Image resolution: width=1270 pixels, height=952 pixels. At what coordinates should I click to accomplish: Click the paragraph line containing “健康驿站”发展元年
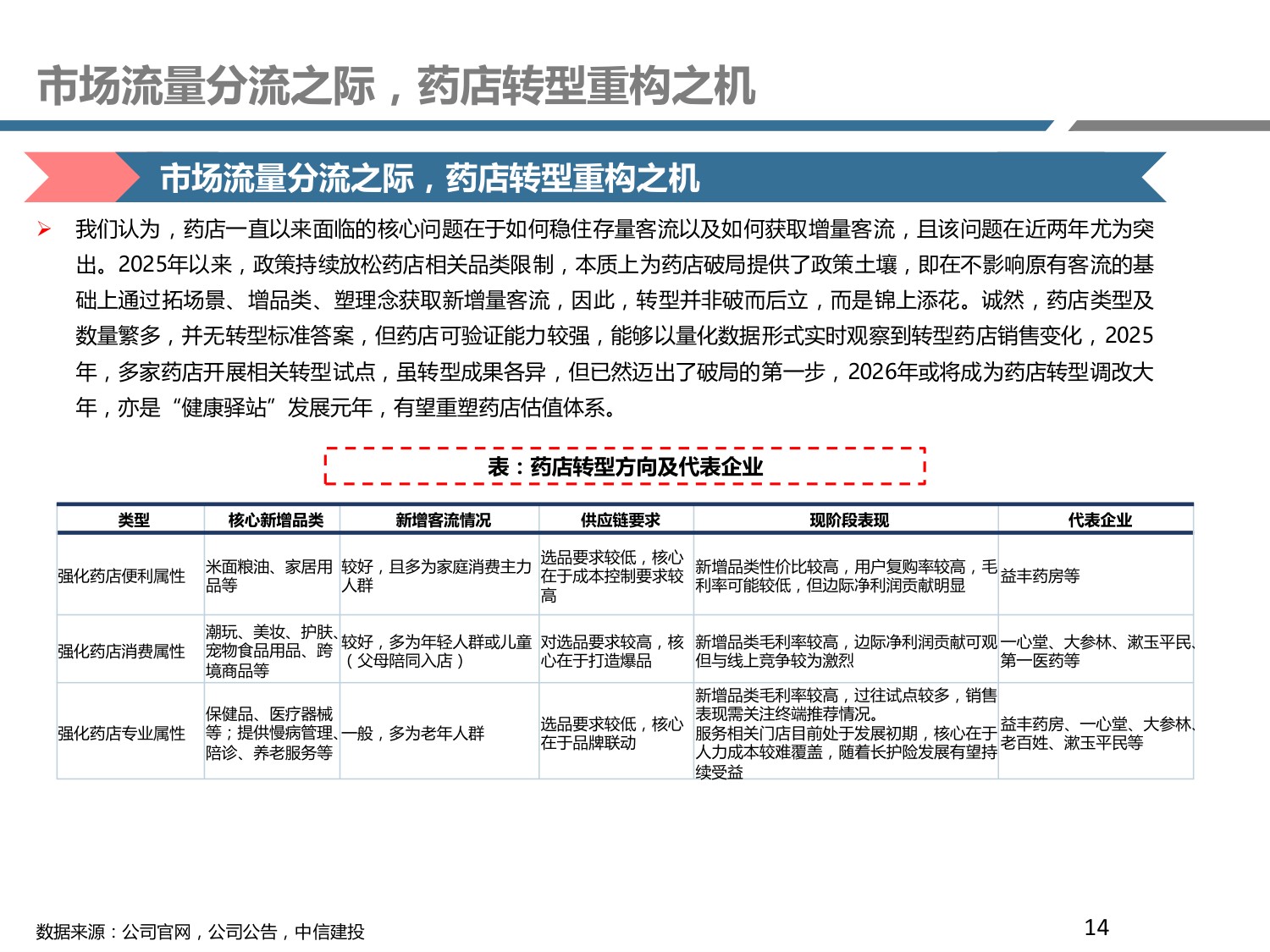coord(351,408)
